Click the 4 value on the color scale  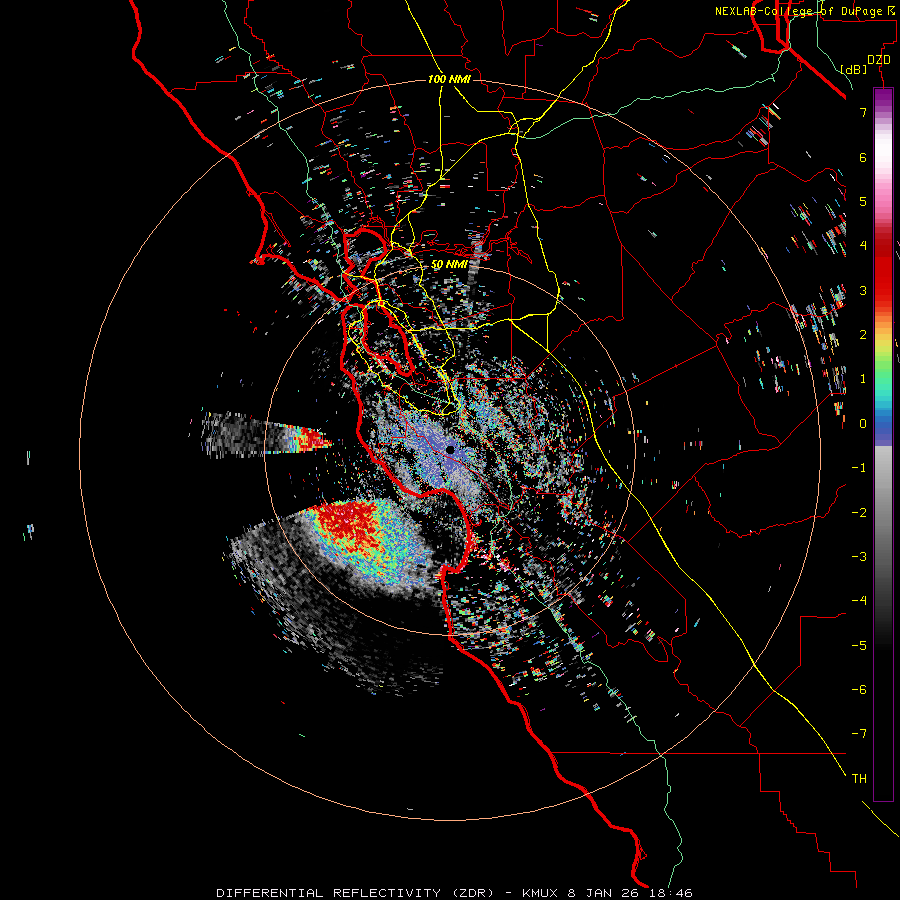(863, 246)
